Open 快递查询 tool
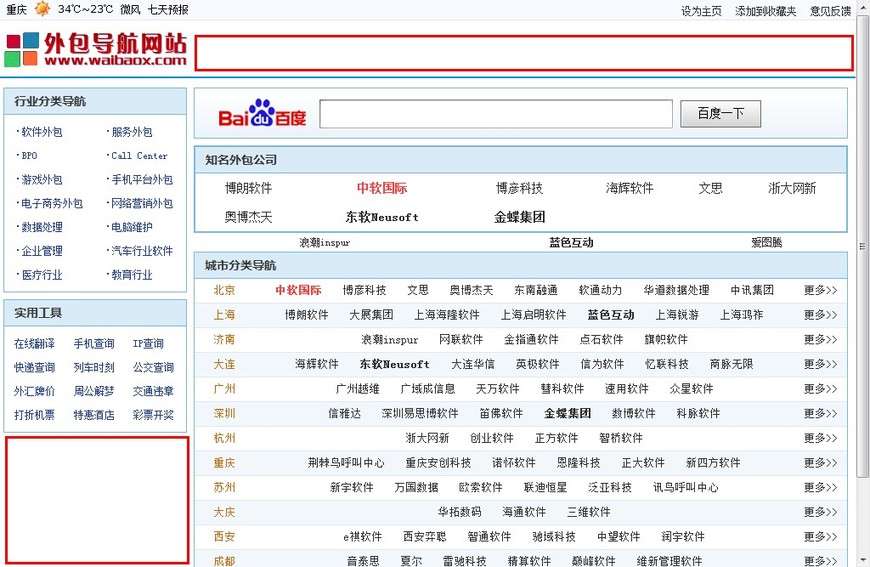 34,368
